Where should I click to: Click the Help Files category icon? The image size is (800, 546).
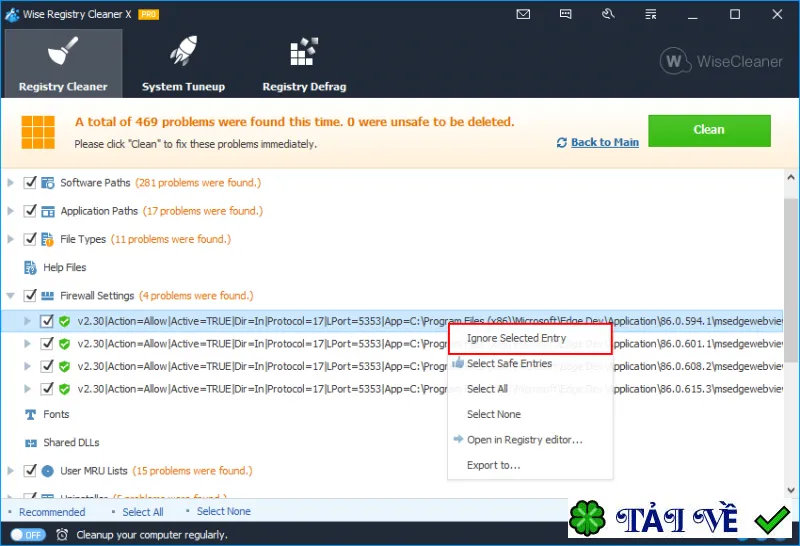point(31,267)
